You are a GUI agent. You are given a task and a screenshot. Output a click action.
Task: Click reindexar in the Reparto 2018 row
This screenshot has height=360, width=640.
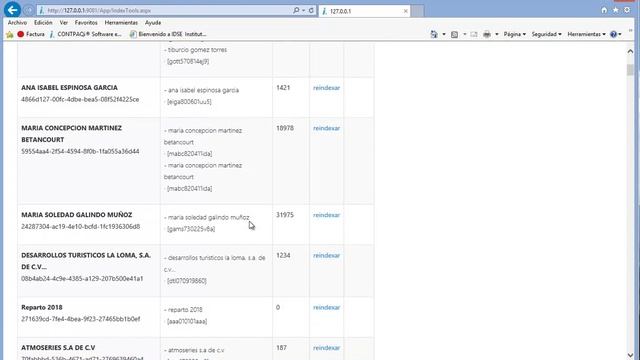coord(326,308)
